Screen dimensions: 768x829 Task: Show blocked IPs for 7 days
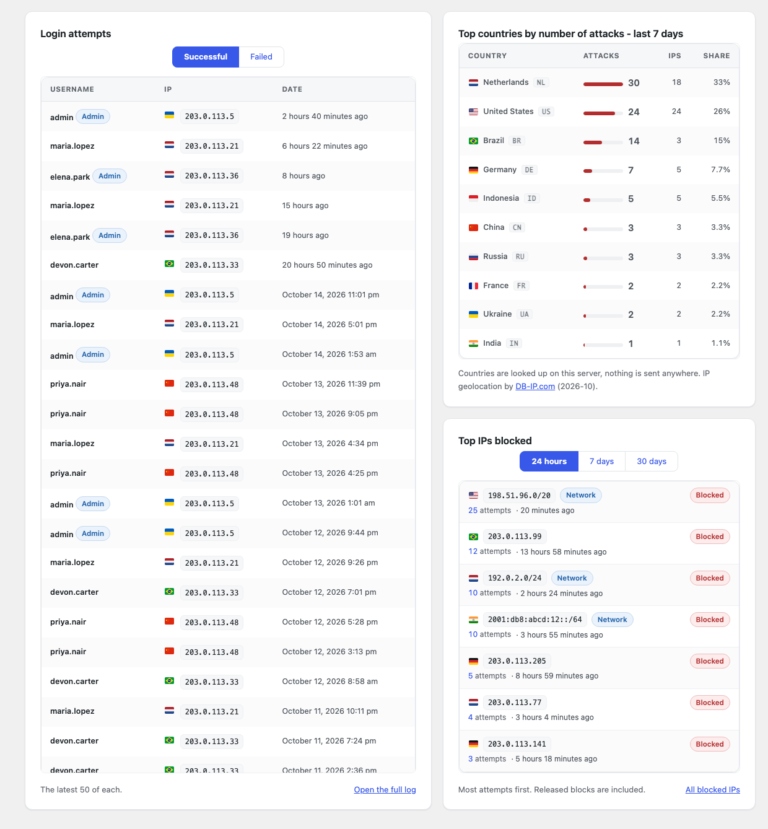click(602, 462)
